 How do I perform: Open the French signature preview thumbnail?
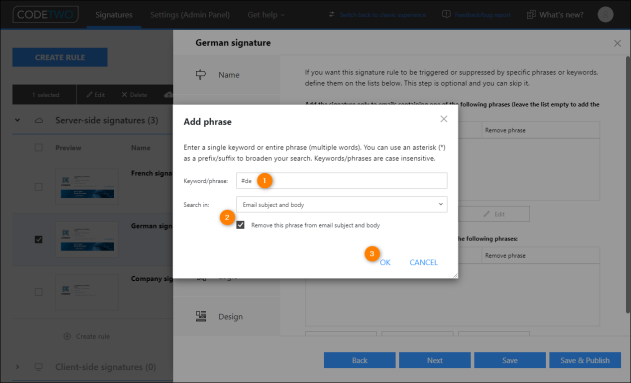coord(87,187)
